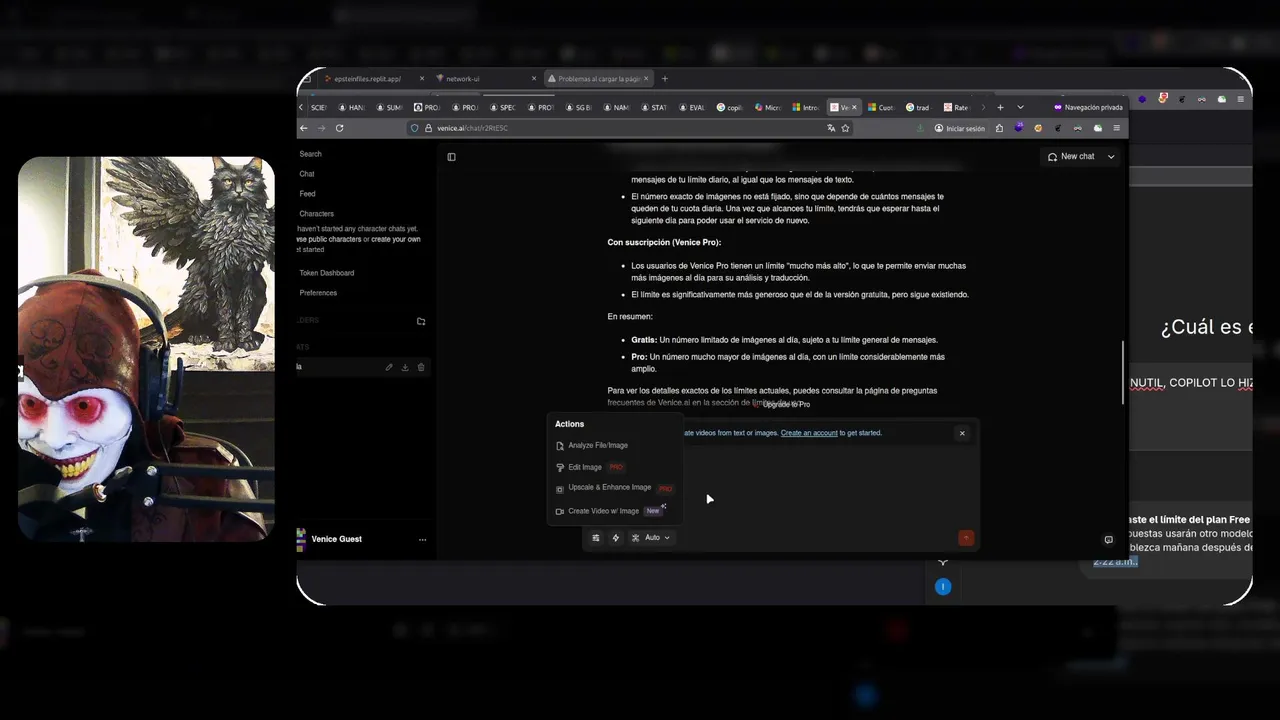Delete the selected chat via trash icon
The width and height of the screenshot is (1280, 720).
coord(421,367)
